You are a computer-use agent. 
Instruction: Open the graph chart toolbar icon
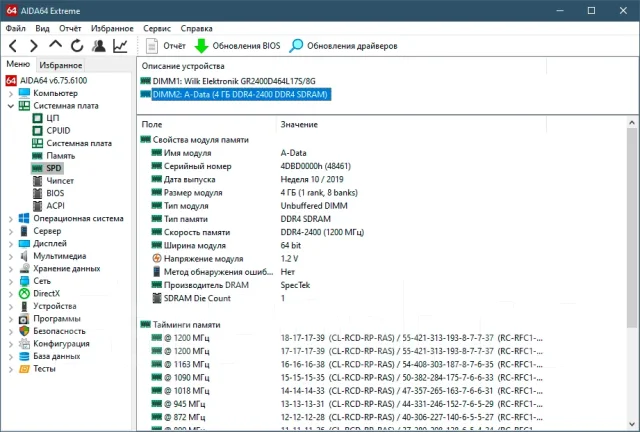tap(120, 46)
